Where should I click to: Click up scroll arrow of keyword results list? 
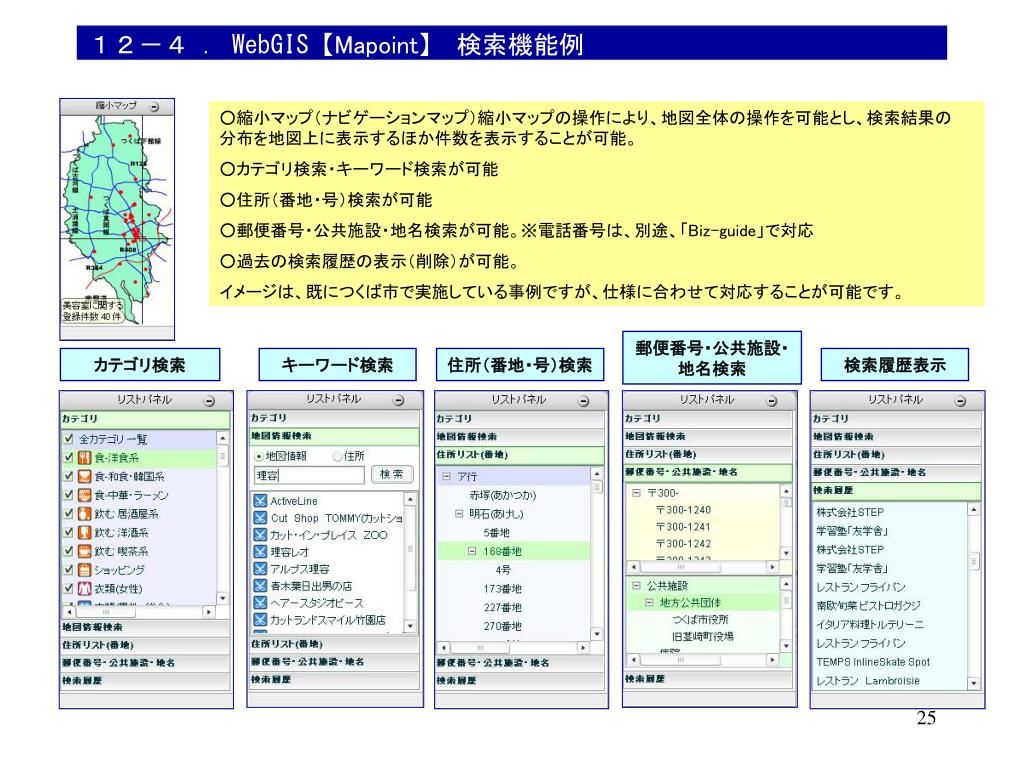tap(410, 500)
